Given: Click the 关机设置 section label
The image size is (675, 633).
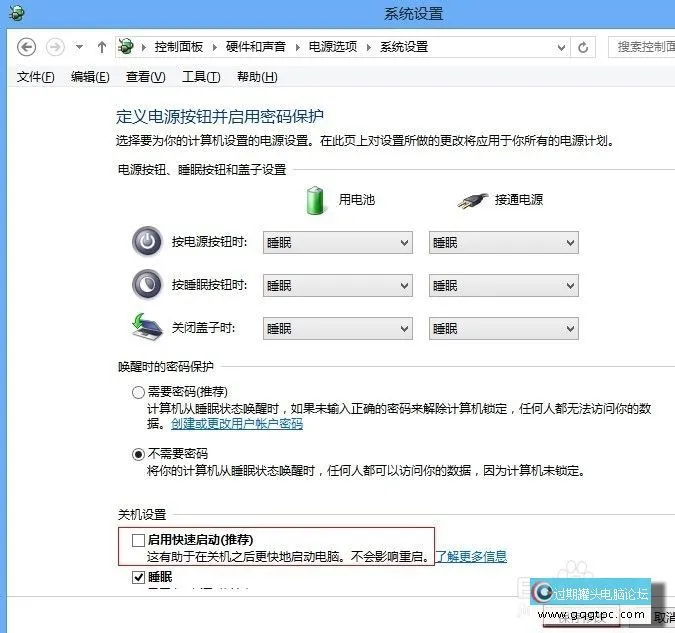Looking at the screenshot, I should (x=142, y=514).
